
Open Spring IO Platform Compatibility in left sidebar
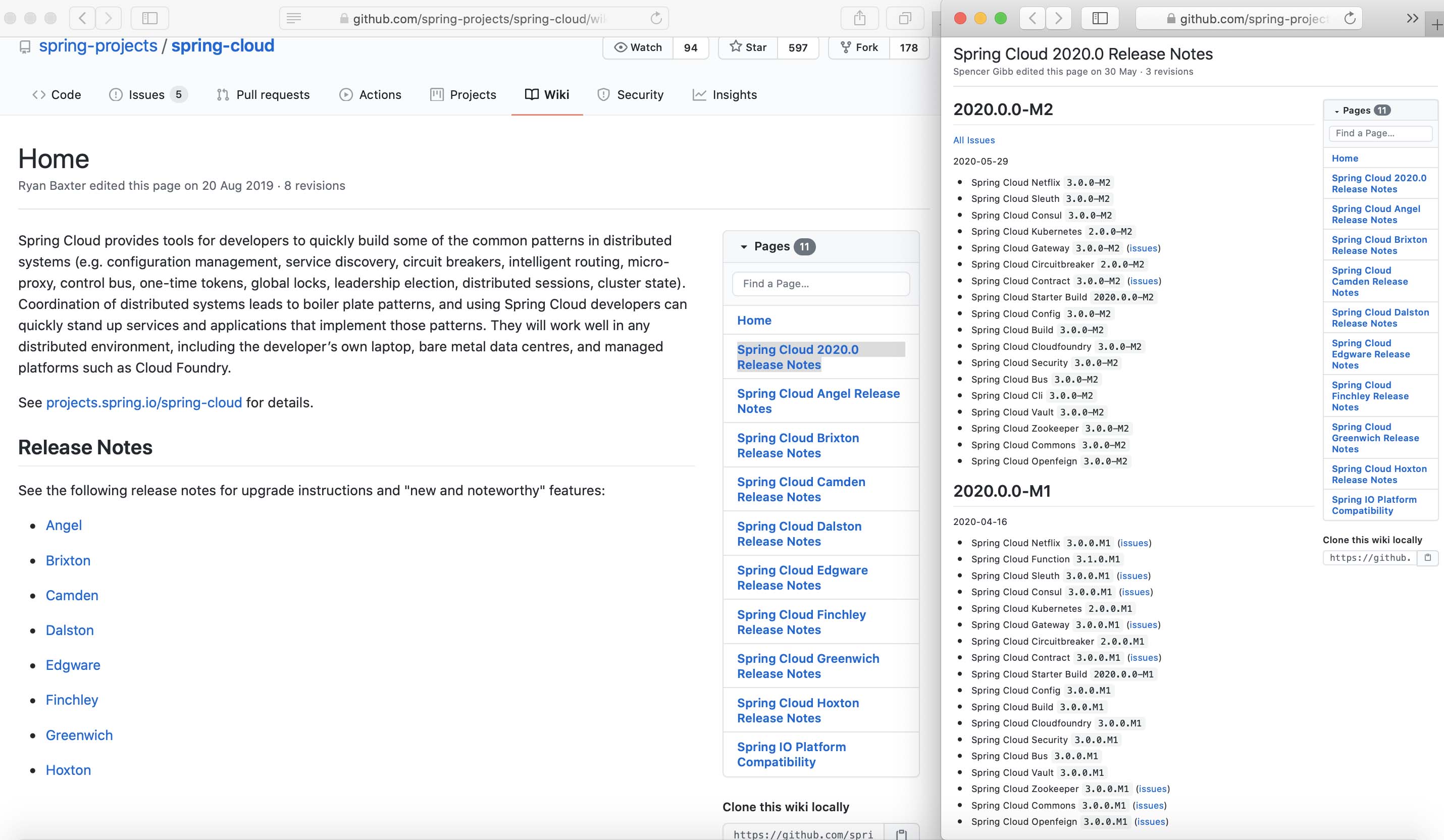[791, 754]
